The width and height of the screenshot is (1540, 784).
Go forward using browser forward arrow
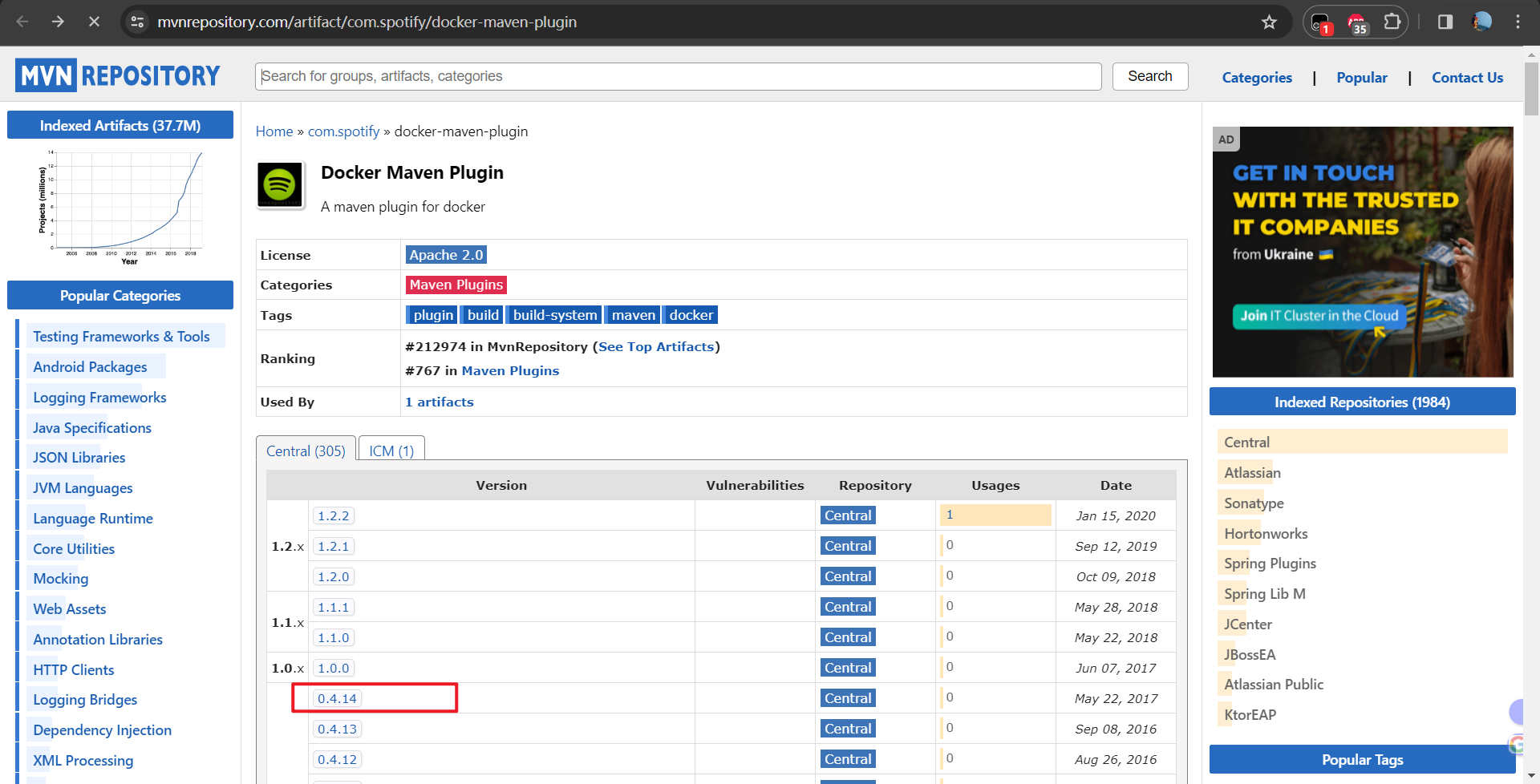click(58, 22)
